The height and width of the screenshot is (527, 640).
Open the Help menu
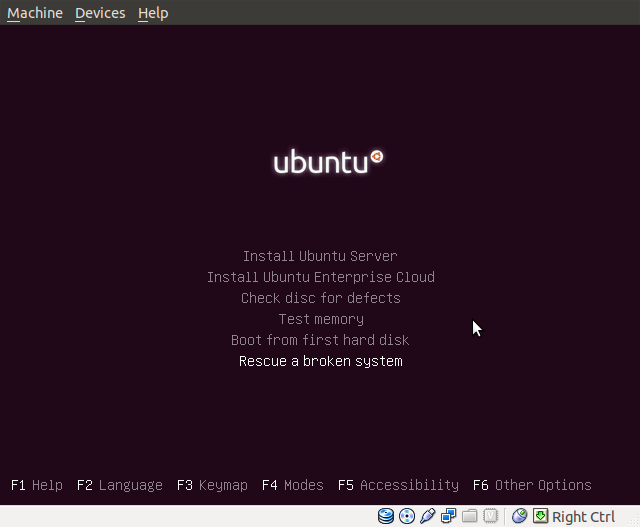153,13
